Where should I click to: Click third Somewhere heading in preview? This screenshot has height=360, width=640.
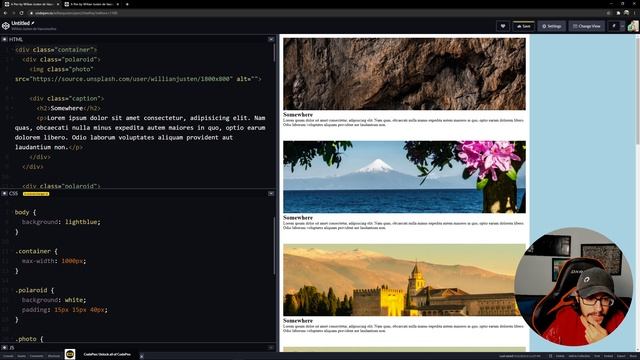point(298,321)
